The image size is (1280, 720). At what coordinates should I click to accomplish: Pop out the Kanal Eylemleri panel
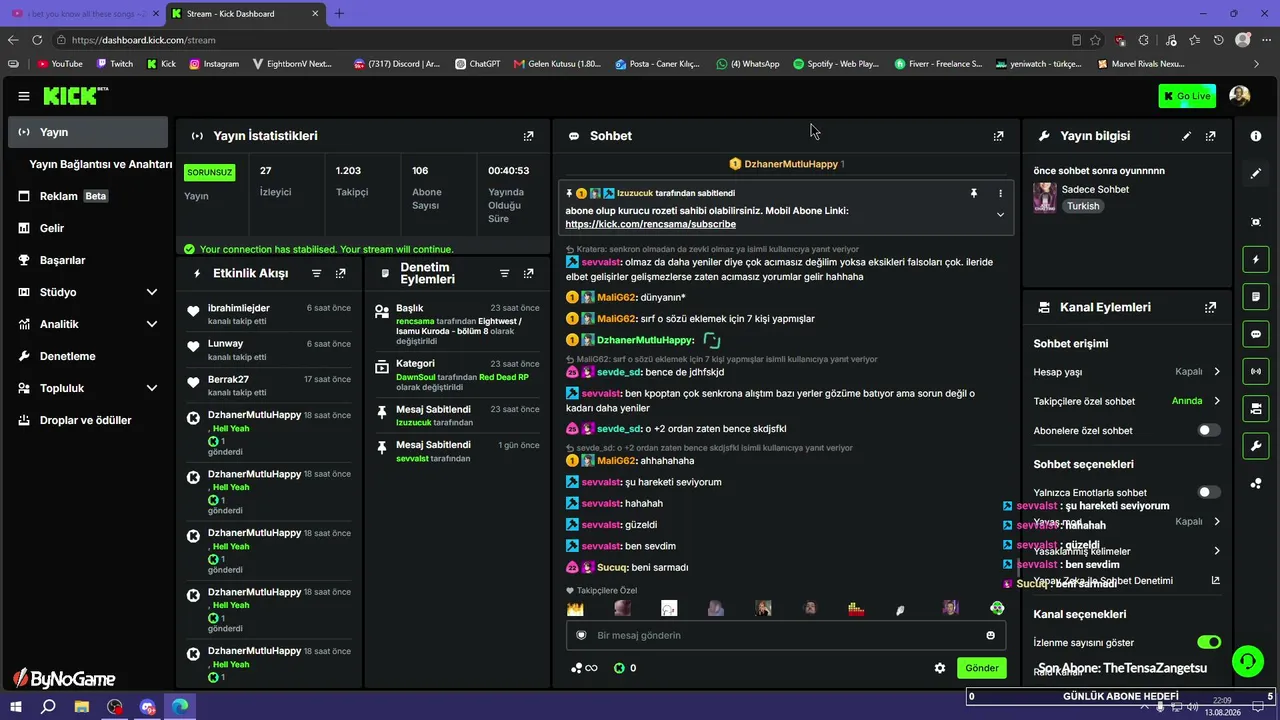(x=1211, y=308)
